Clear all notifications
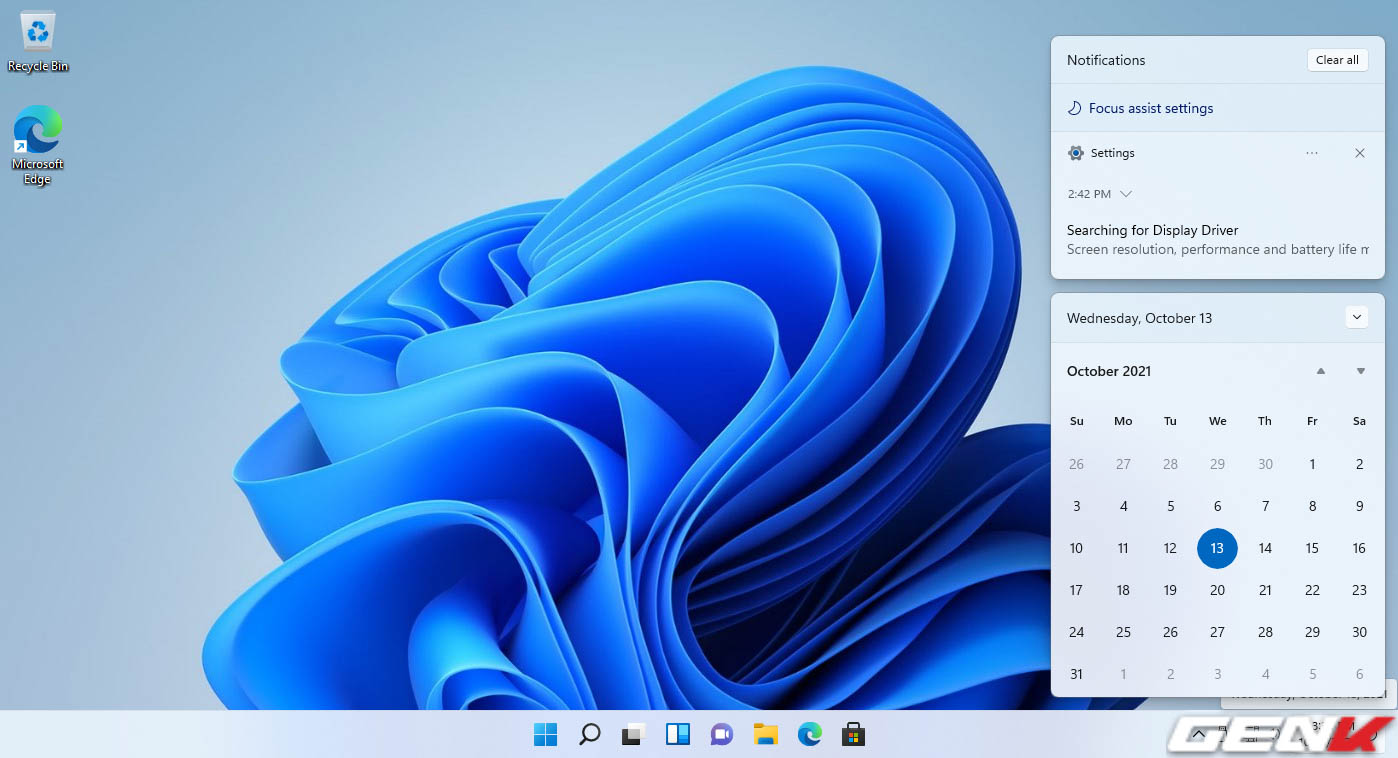The width and height of the screenshot is (1398, 758). point(1337,59)
